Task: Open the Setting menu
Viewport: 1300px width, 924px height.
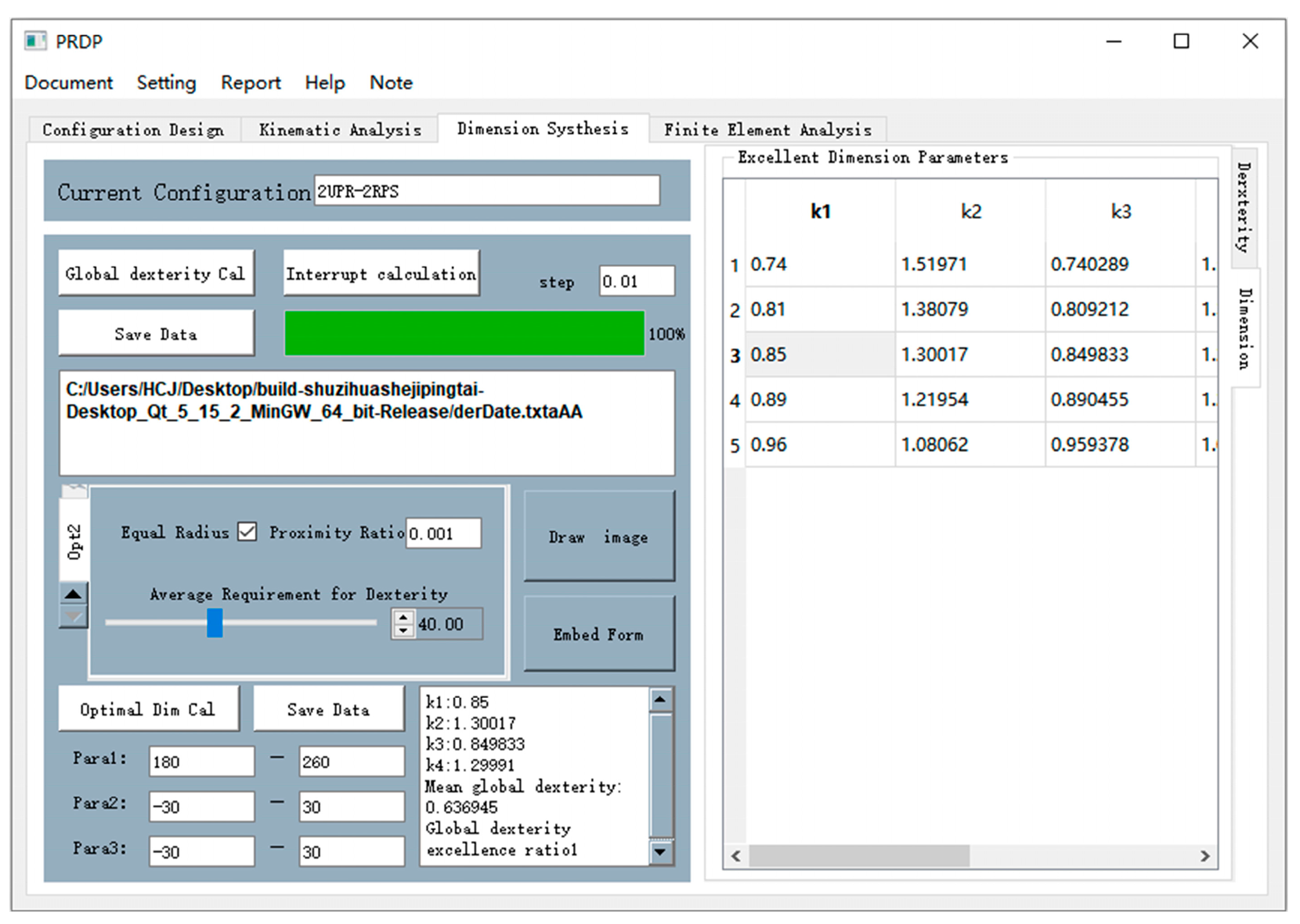Action: (166, 83)
